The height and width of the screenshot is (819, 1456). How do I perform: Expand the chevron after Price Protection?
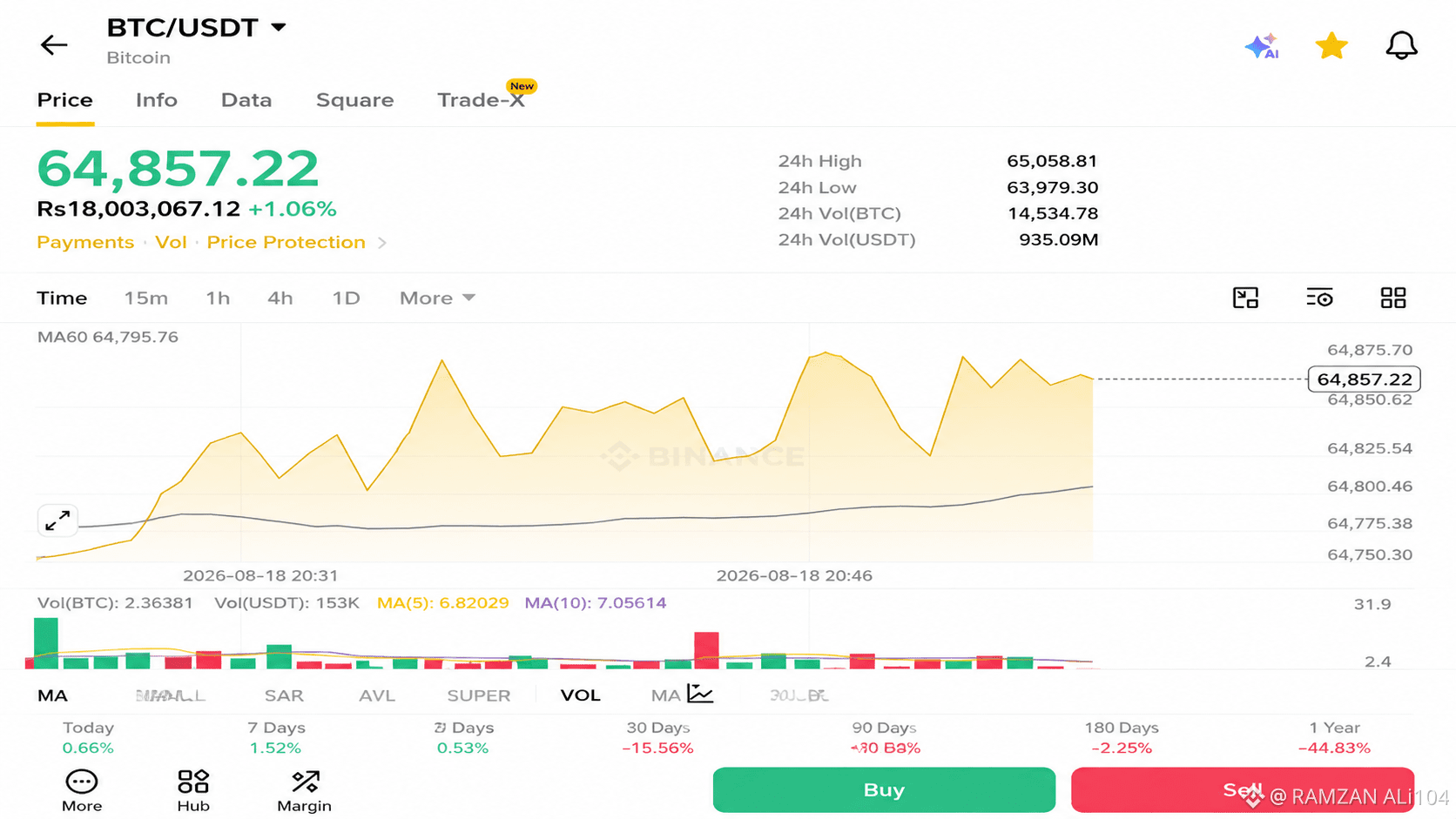(382, 243)
